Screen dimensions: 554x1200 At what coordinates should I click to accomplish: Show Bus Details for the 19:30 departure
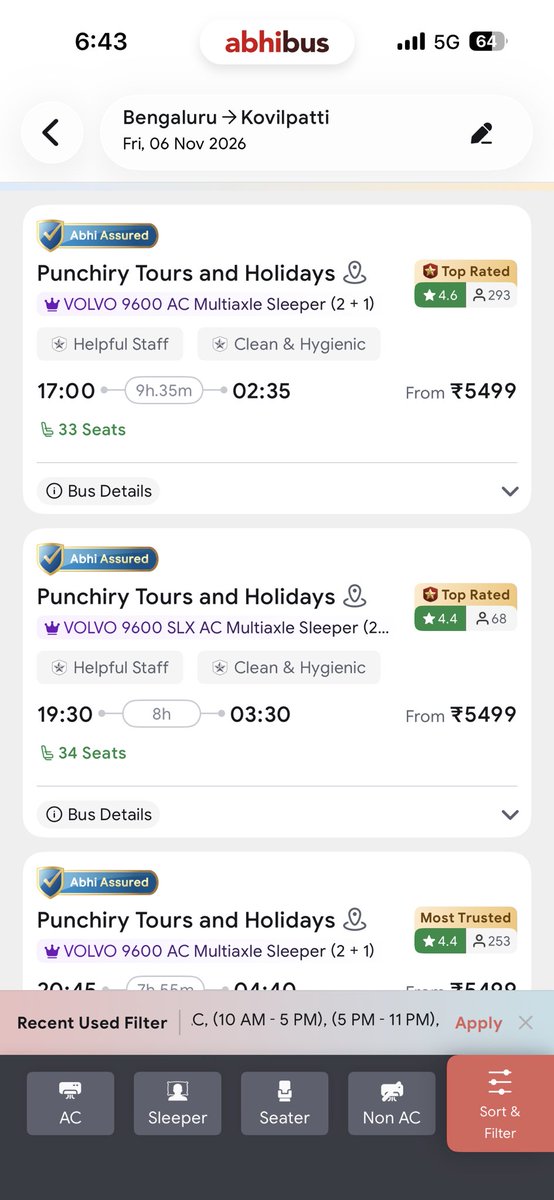(98, 814)
